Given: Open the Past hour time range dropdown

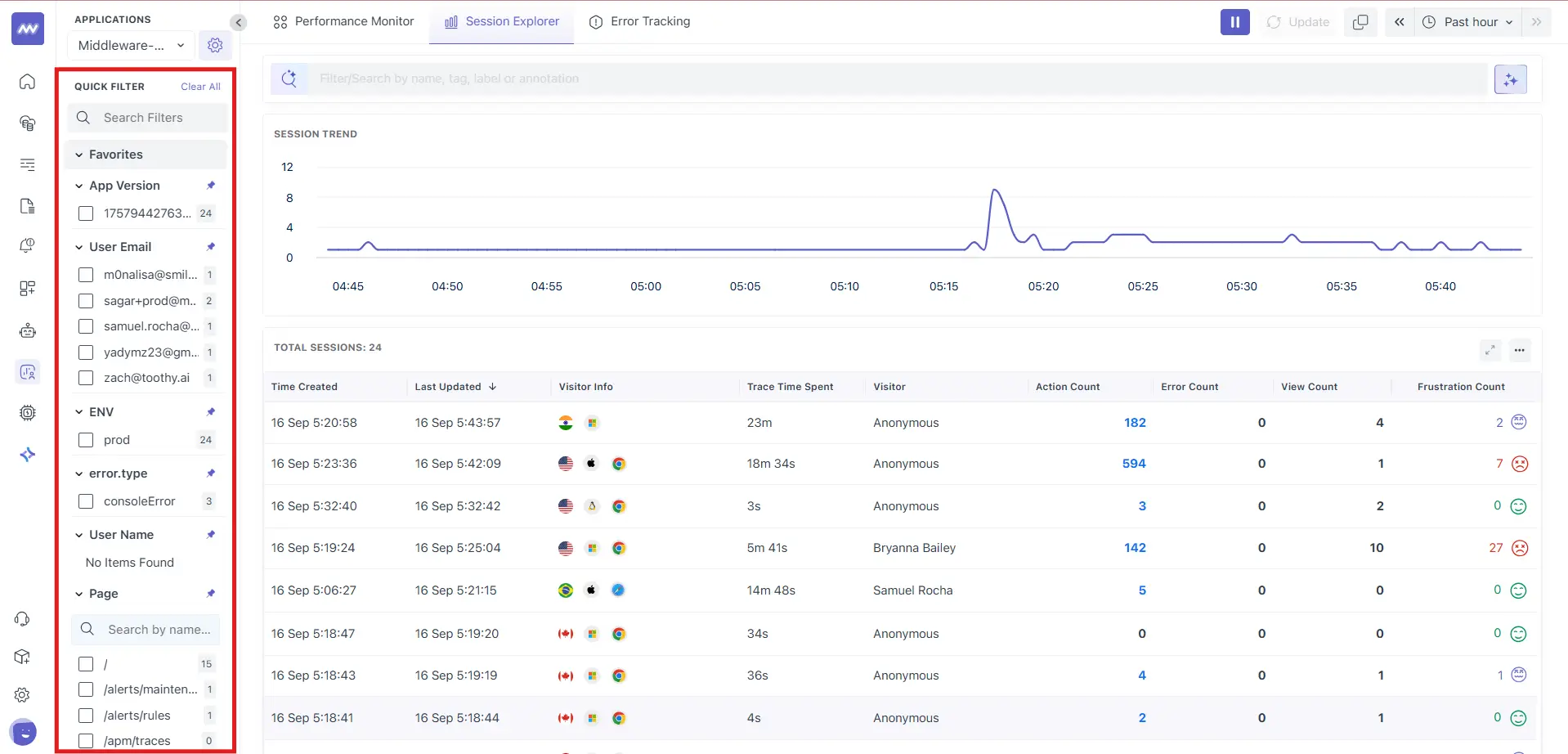Looking at the screenshot, I should (x=1468, y=22).
